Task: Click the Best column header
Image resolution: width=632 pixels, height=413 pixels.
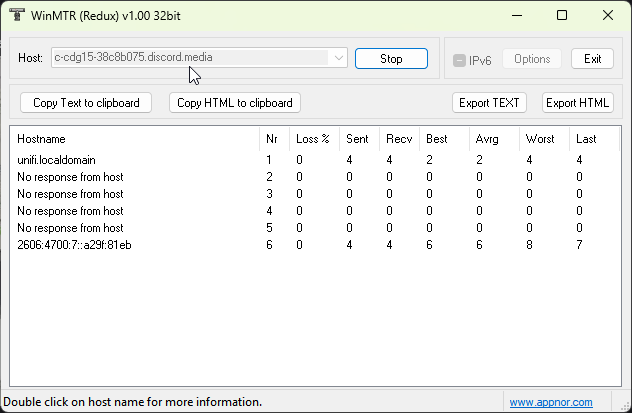Action: coord(445,139)
